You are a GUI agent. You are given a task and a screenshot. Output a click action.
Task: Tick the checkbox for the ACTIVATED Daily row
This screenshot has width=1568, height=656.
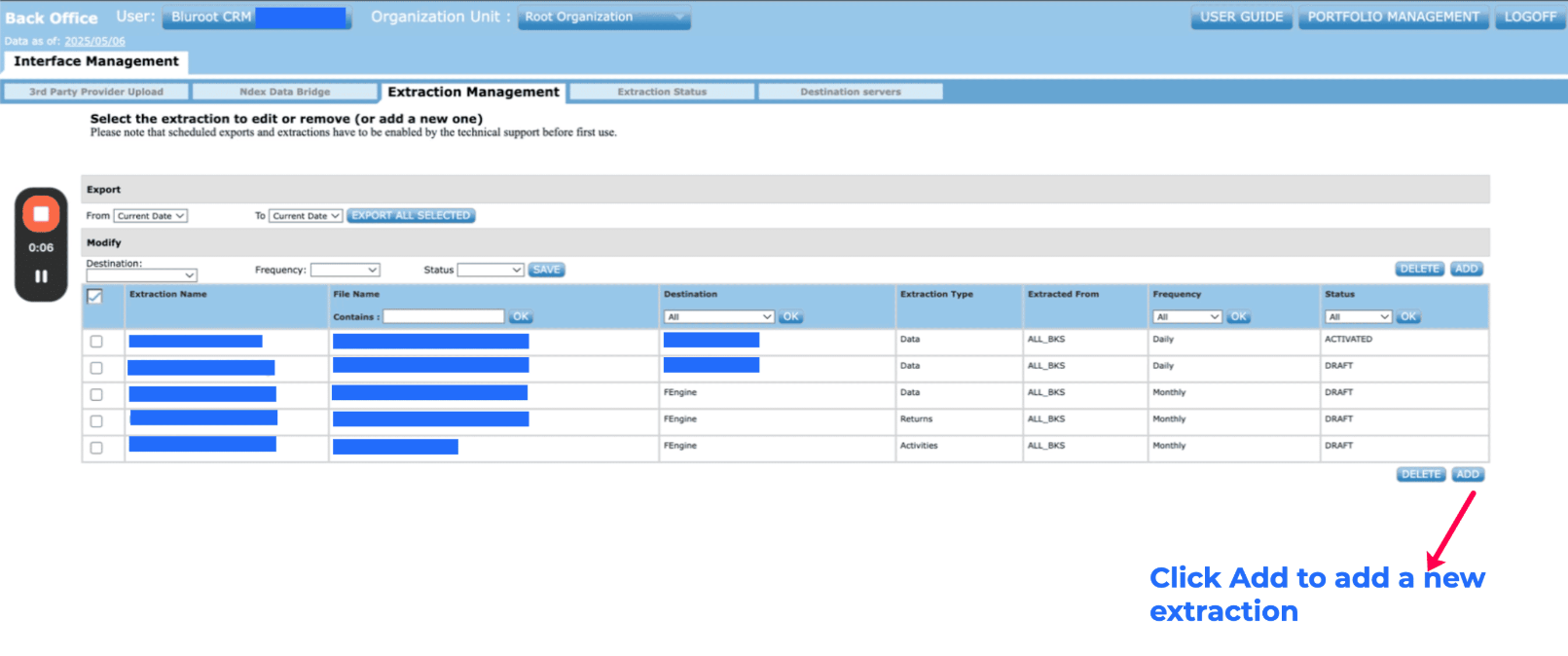pyautogui.click(x=96, y=342)
